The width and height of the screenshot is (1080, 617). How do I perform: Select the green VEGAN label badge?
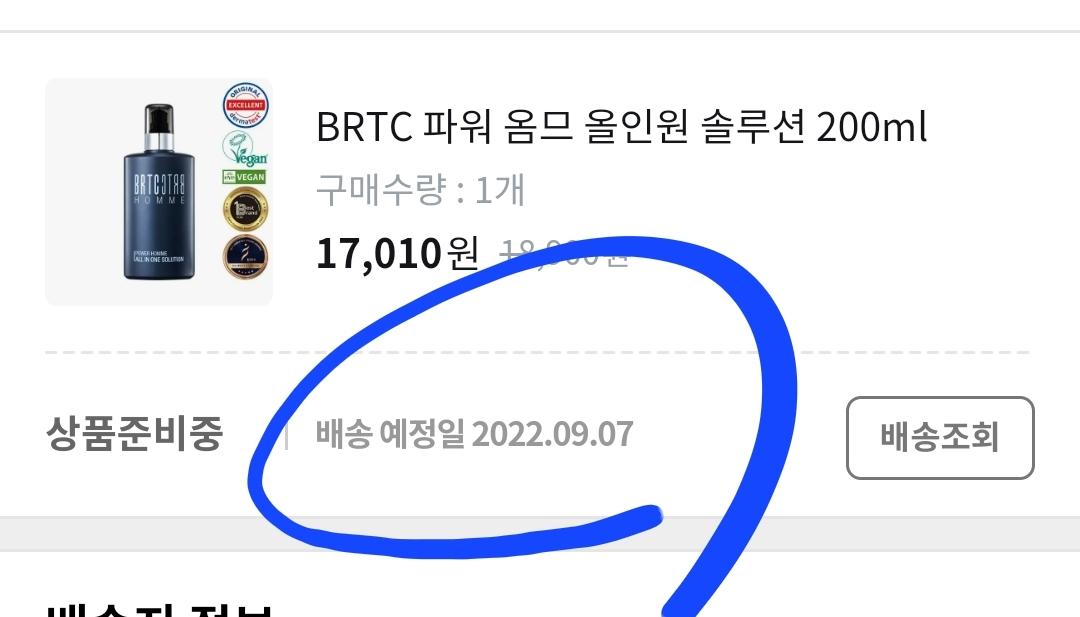(245, 177)
